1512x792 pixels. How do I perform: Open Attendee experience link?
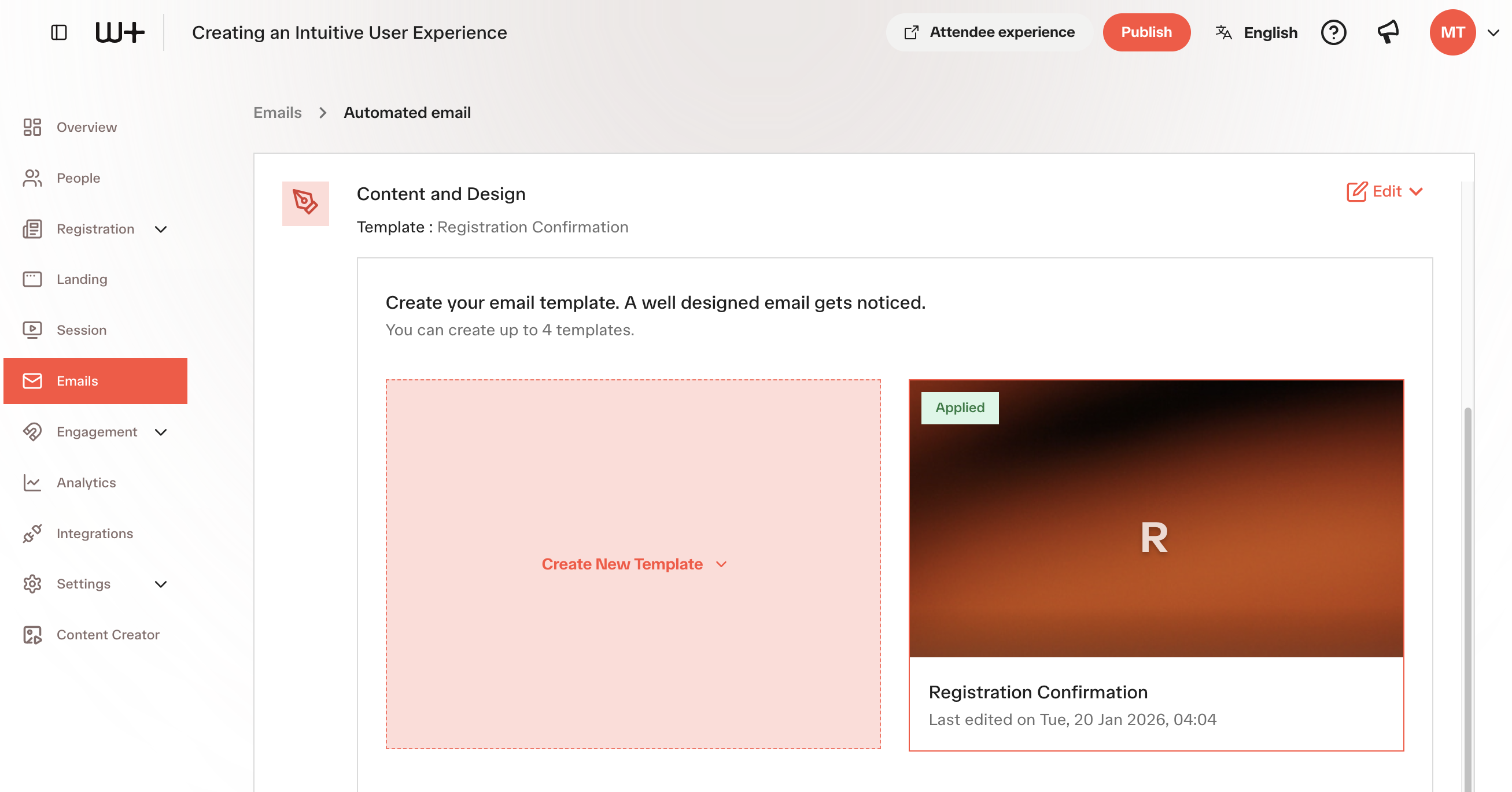[989, 32]
